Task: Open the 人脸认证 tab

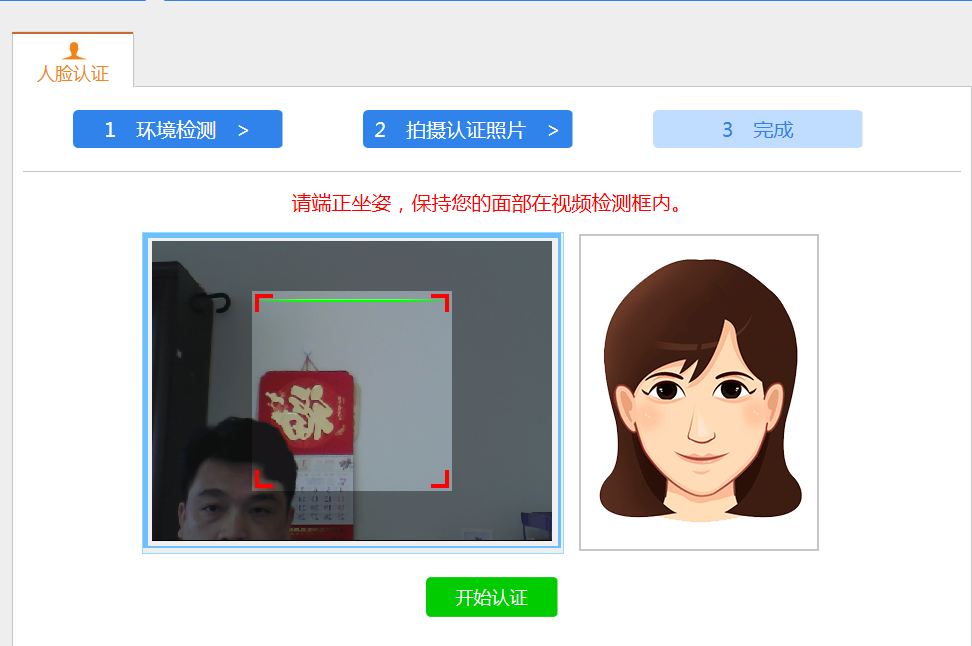Action: coord(72,74)
